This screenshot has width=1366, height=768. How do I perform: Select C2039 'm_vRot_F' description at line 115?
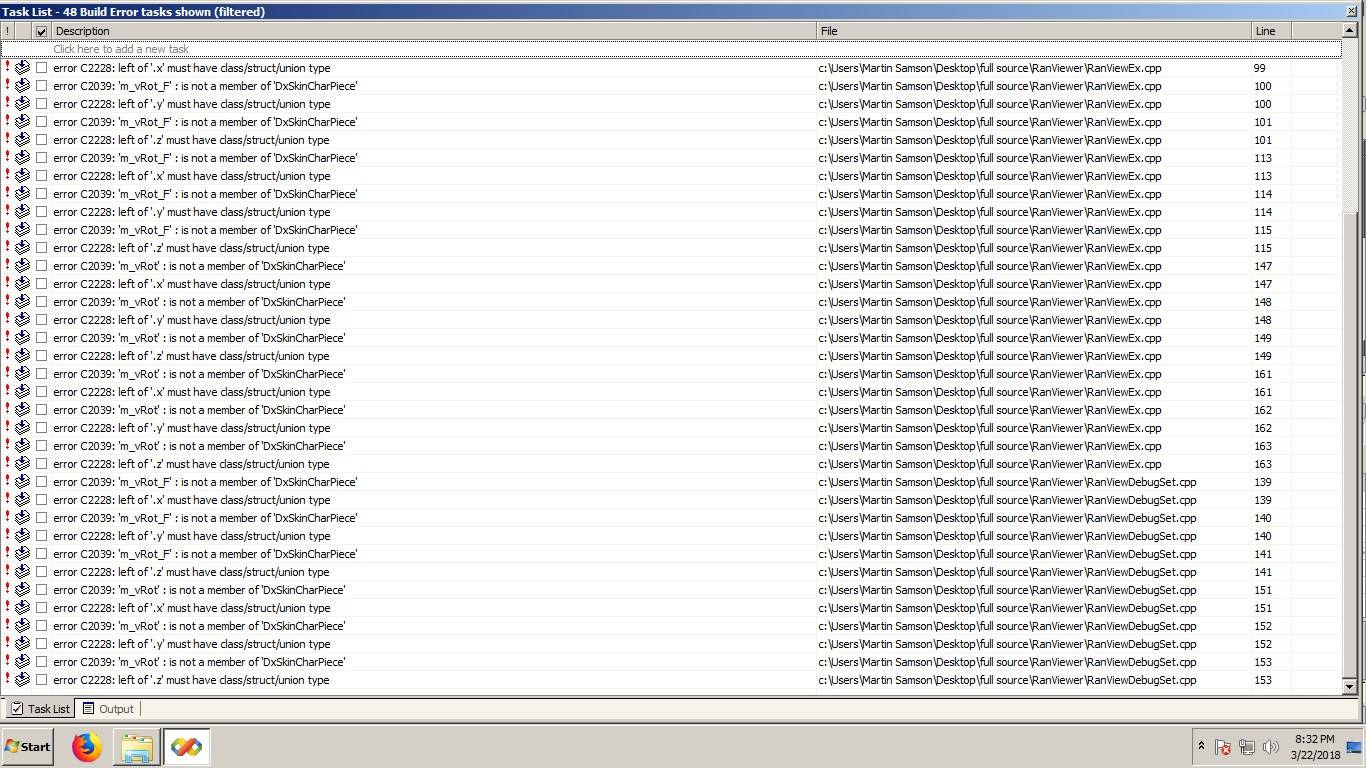[x=205, y=230]
